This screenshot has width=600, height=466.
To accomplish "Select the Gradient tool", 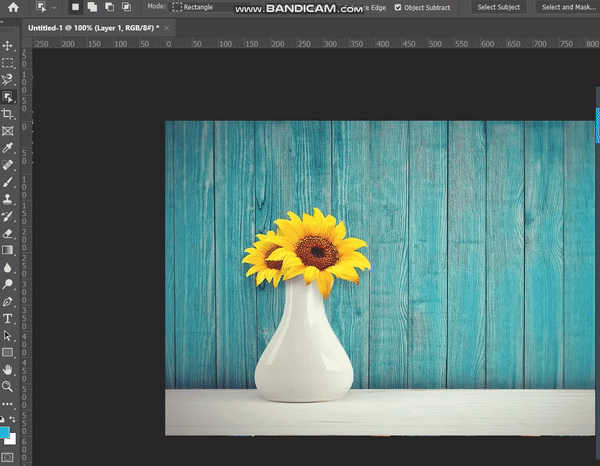I will pyautogui.click(x=7, y=250).
